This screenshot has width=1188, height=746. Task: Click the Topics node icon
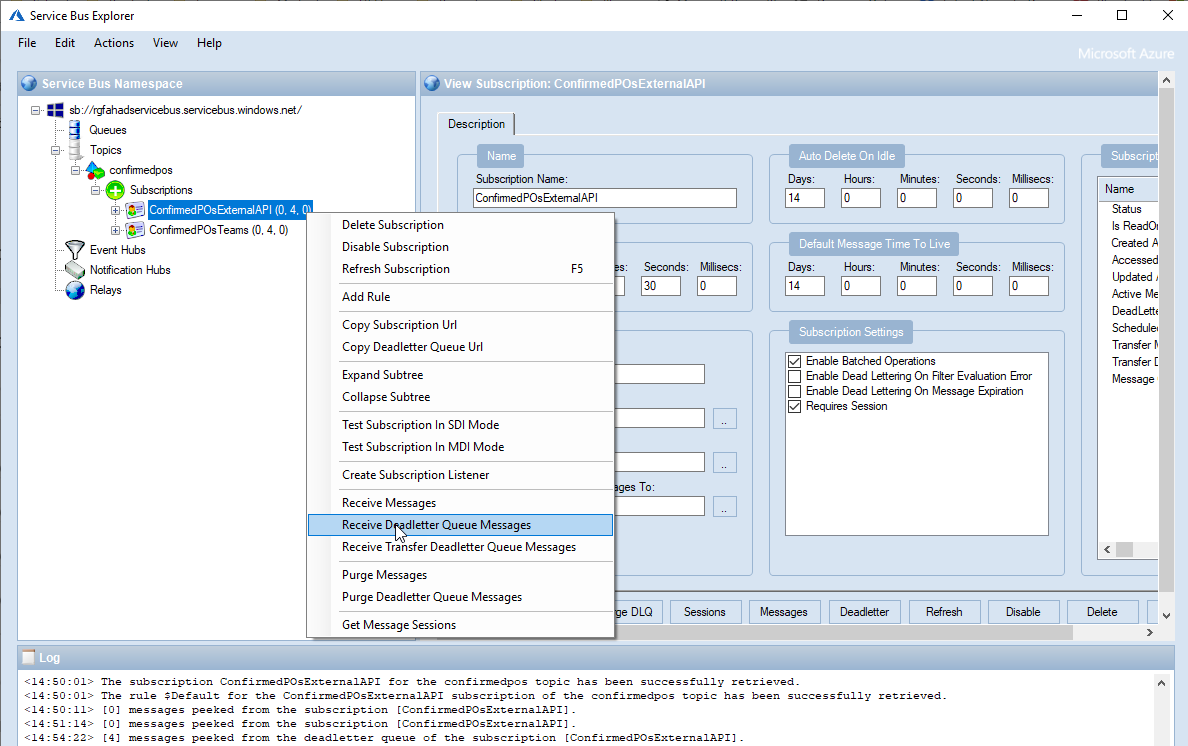coord(75,149)
